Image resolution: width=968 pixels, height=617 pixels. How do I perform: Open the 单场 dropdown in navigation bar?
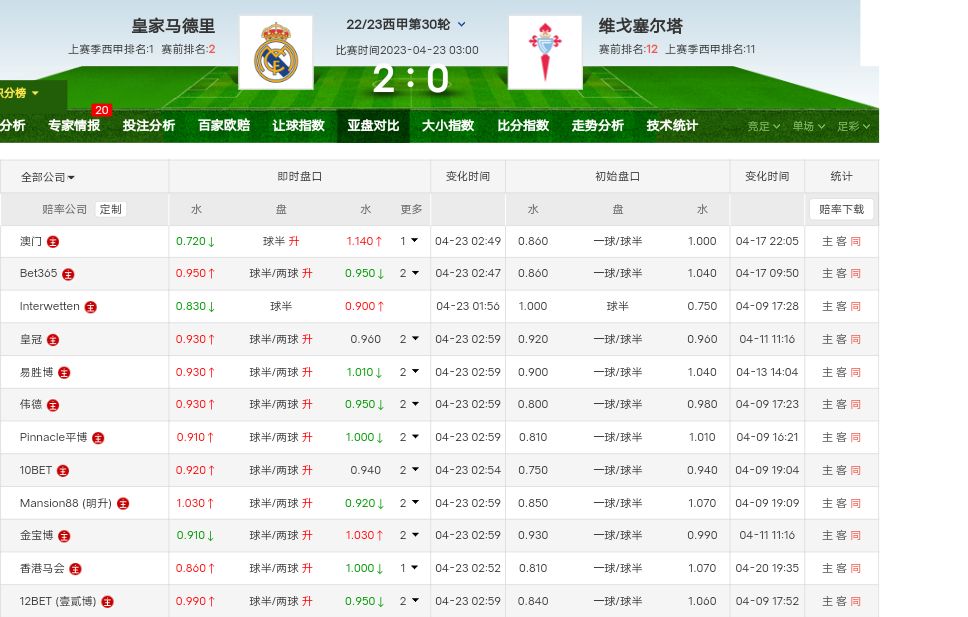[x=808, y=126]
